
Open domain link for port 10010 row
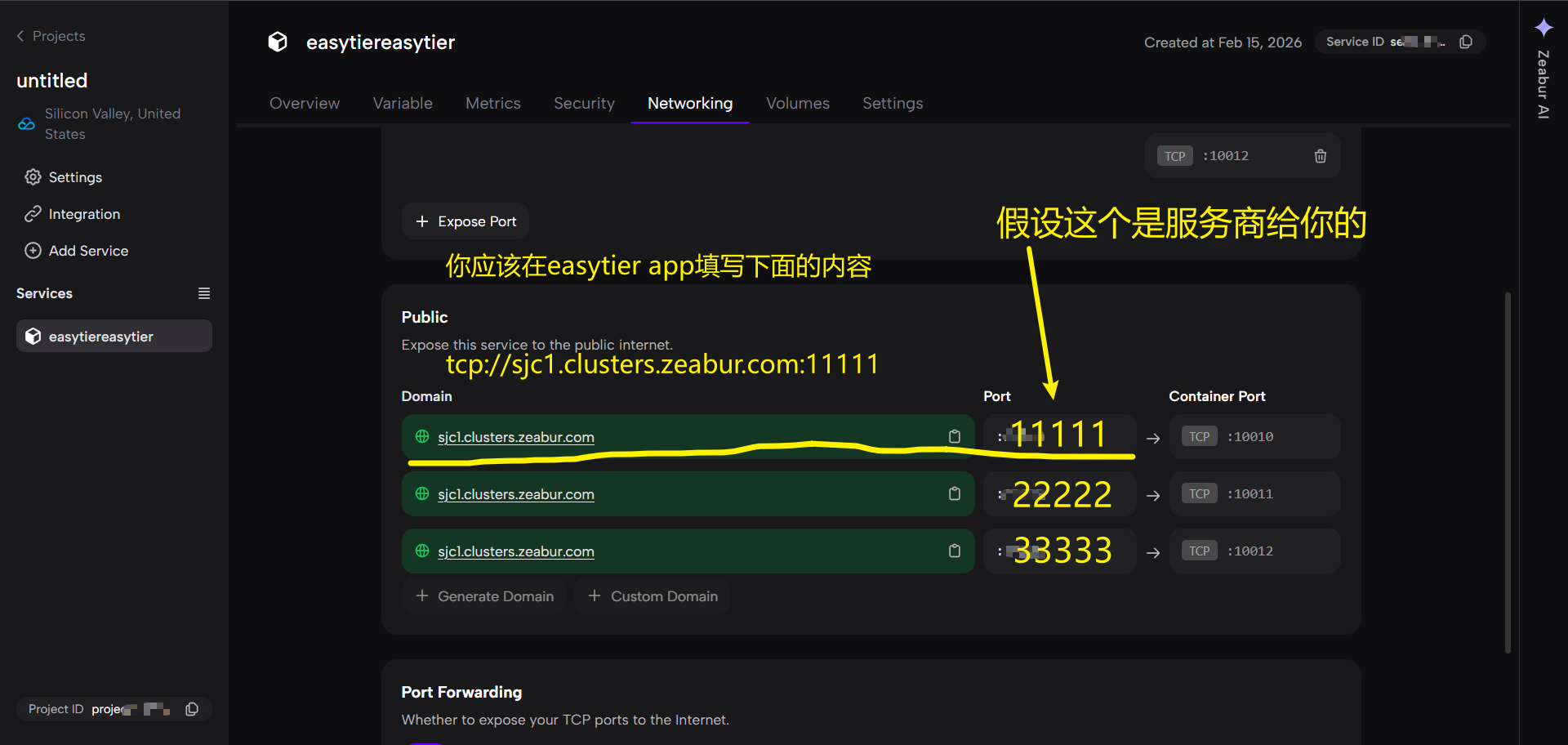[x=516, y=437]
